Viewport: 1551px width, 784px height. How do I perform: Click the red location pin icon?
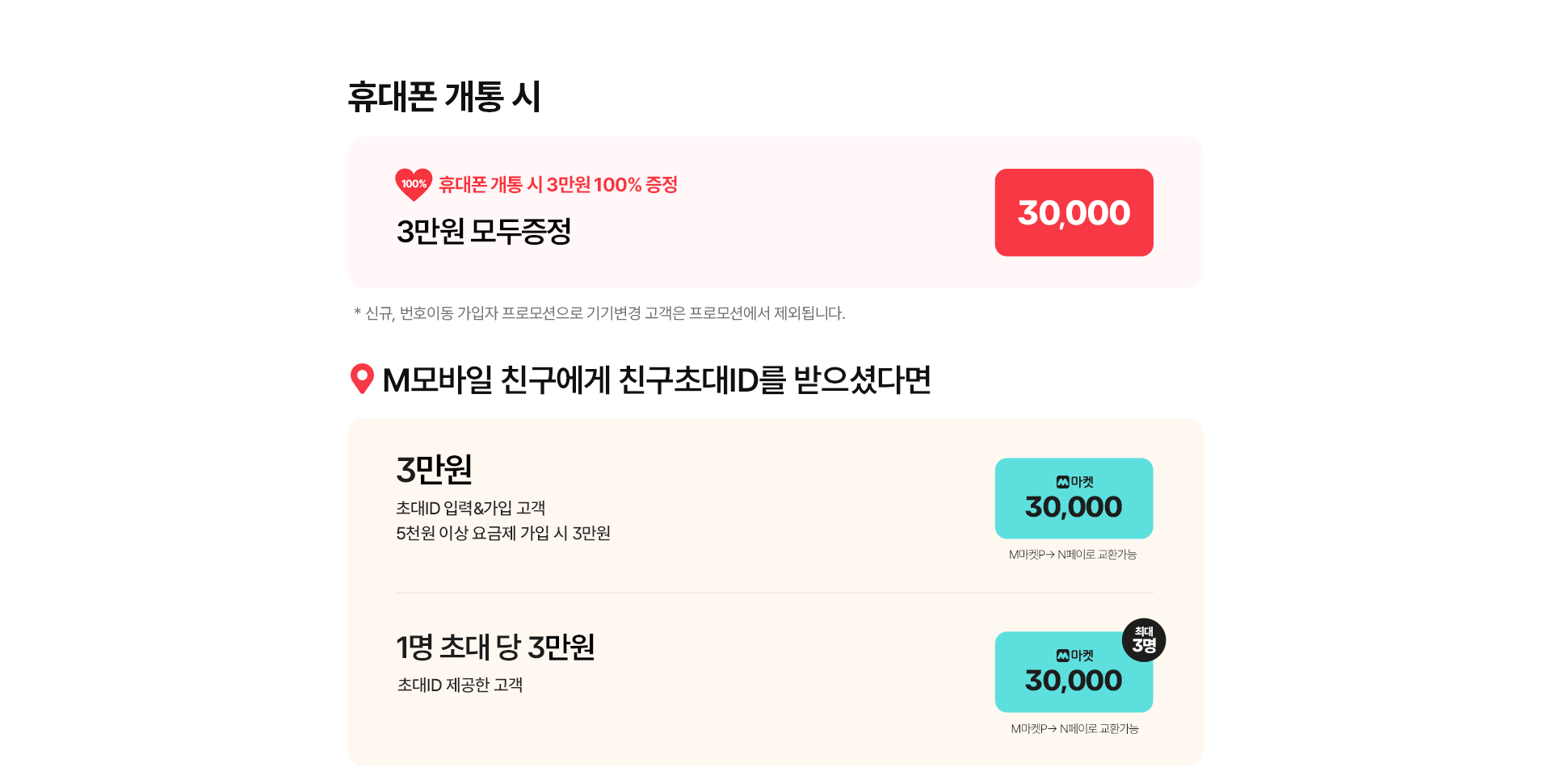point(362,379)
